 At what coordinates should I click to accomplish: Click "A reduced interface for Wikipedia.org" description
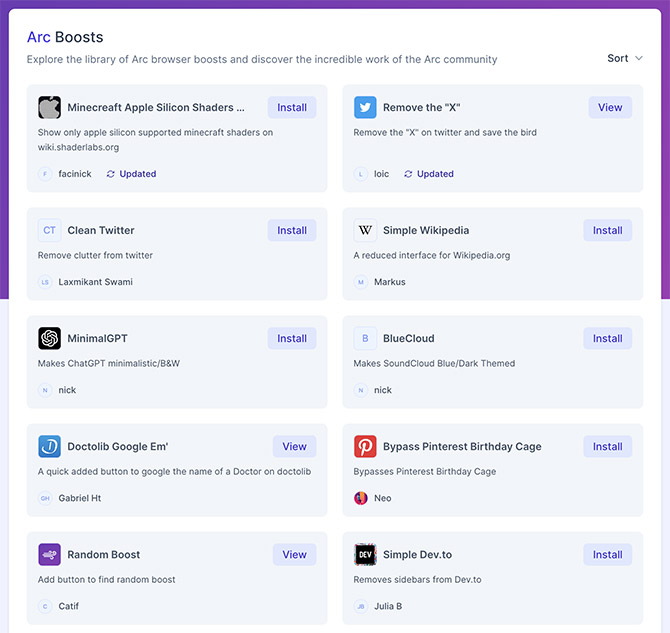[432, 256]
